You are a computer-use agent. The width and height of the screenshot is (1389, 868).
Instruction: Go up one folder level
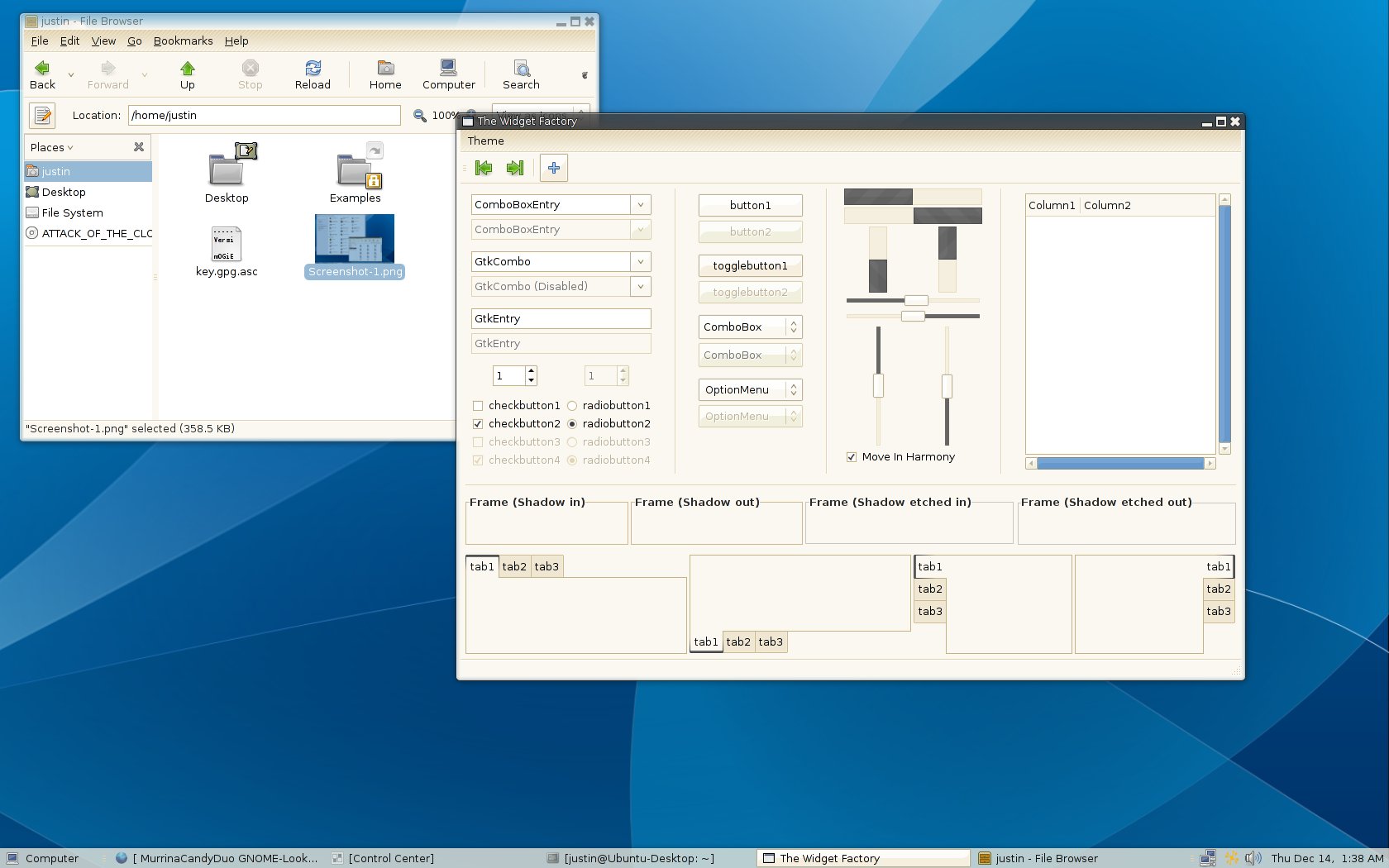tap(188, 74)
